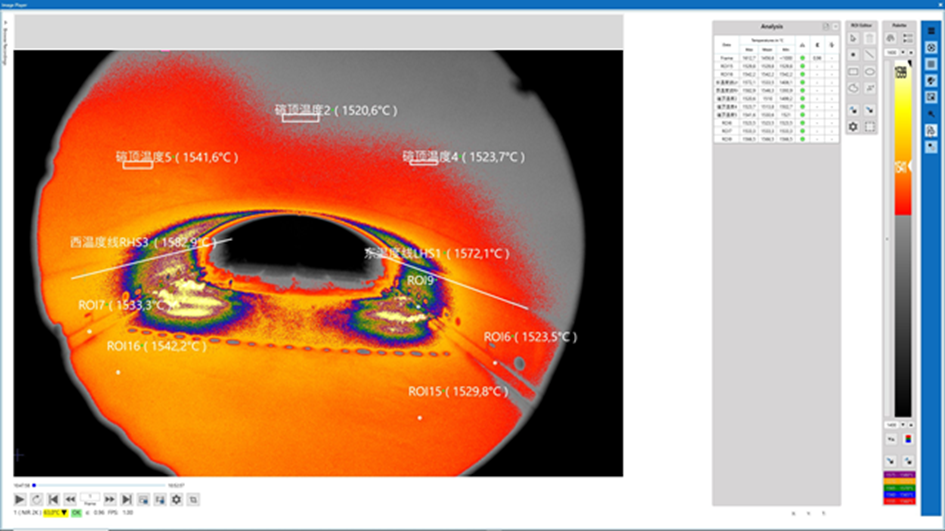Click the document report icon in blue sidebar
945x531 pixels.
[931, 130]
